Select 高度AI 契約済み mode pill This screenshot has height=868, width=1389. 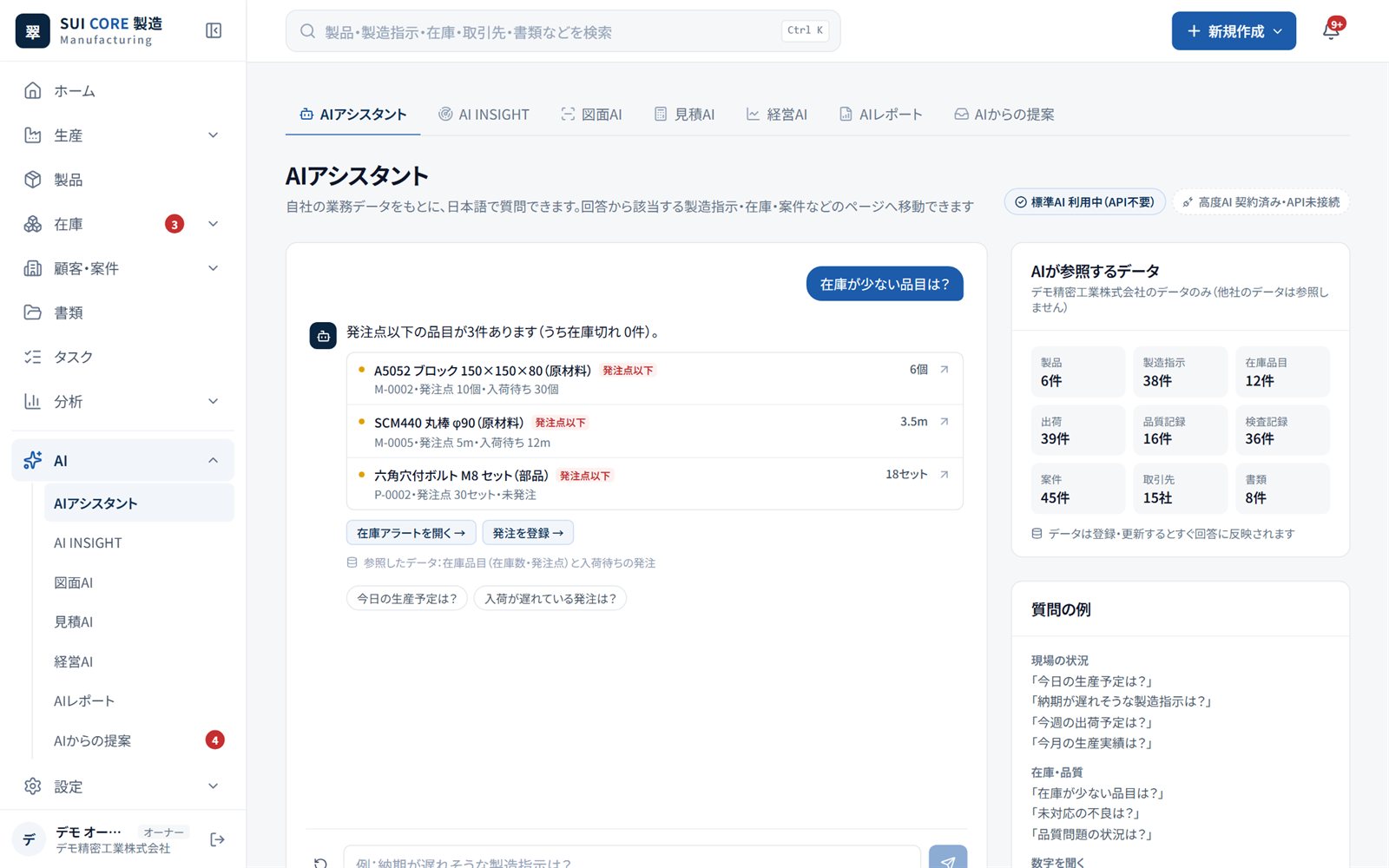[x=1261, y=202]
